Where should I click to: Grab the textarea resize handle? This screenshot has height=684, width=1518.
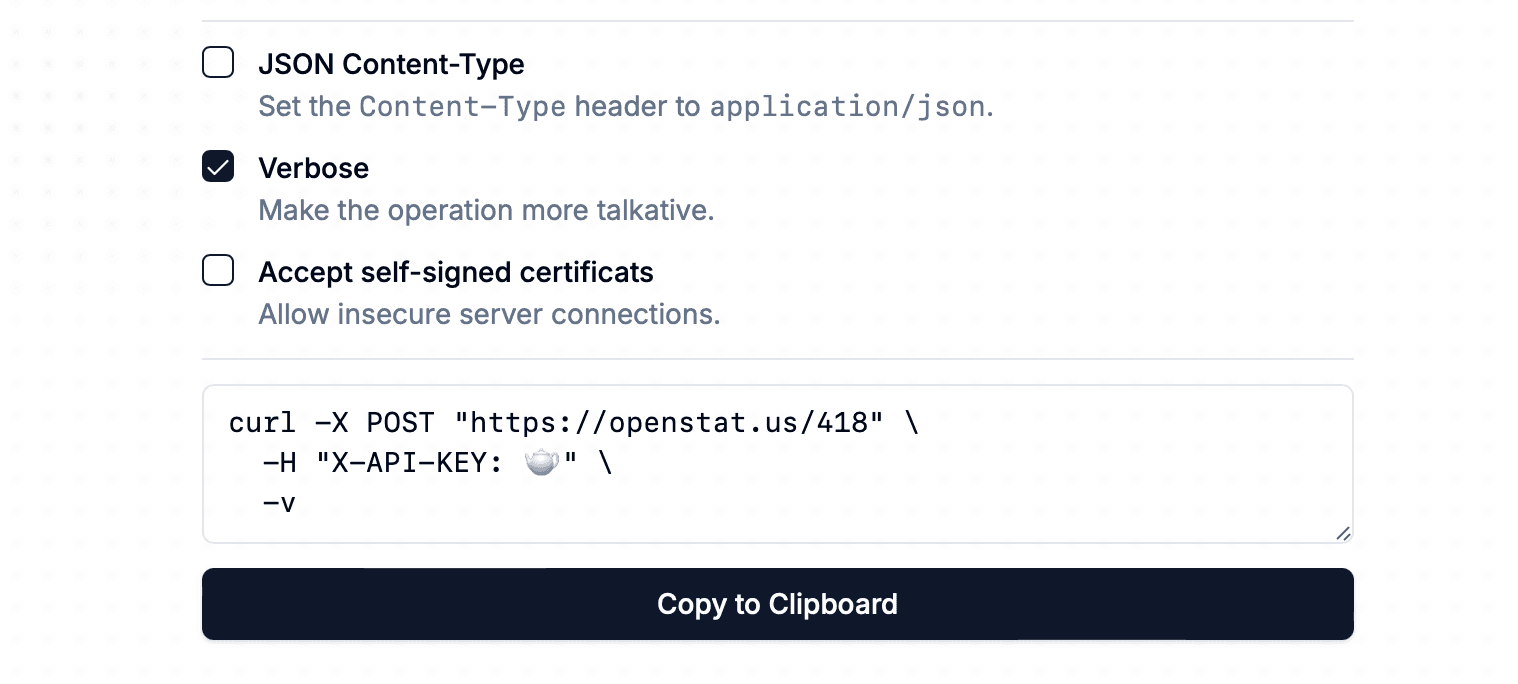coord(1343,534)
